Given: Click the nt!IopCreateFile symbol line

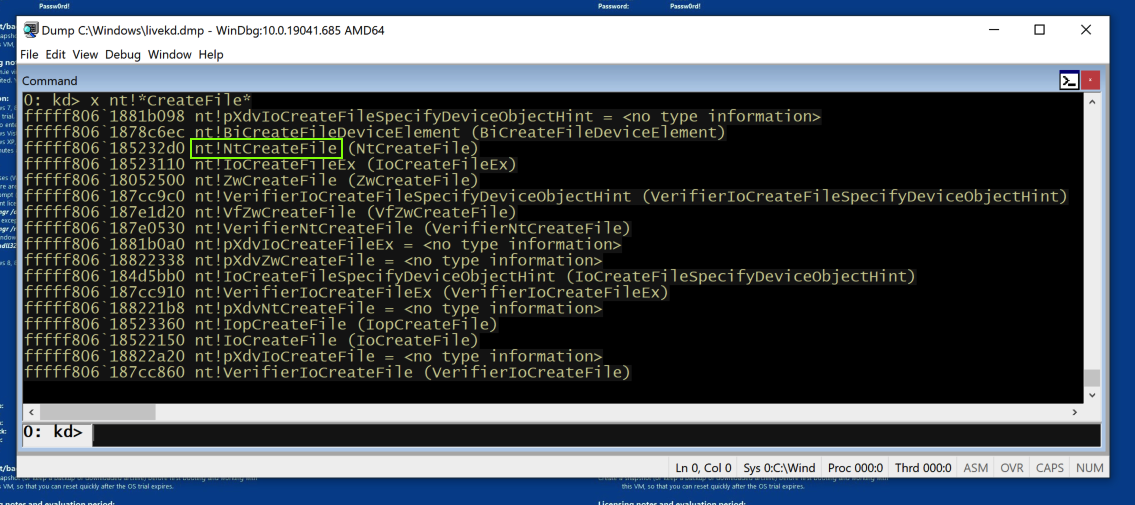Looking at the screenshot, I should click(260, 325).
